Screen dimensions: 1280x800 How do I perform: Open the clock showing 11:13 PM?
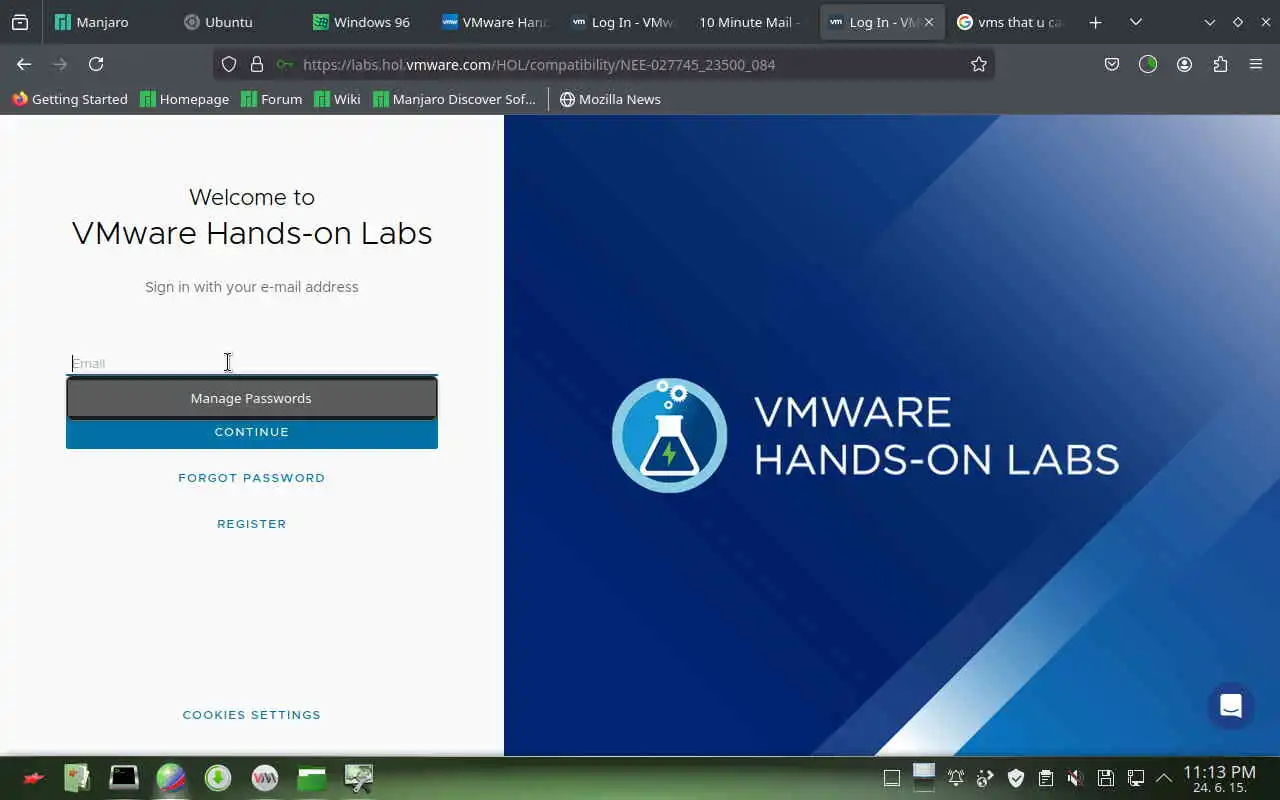(1219, 779)
